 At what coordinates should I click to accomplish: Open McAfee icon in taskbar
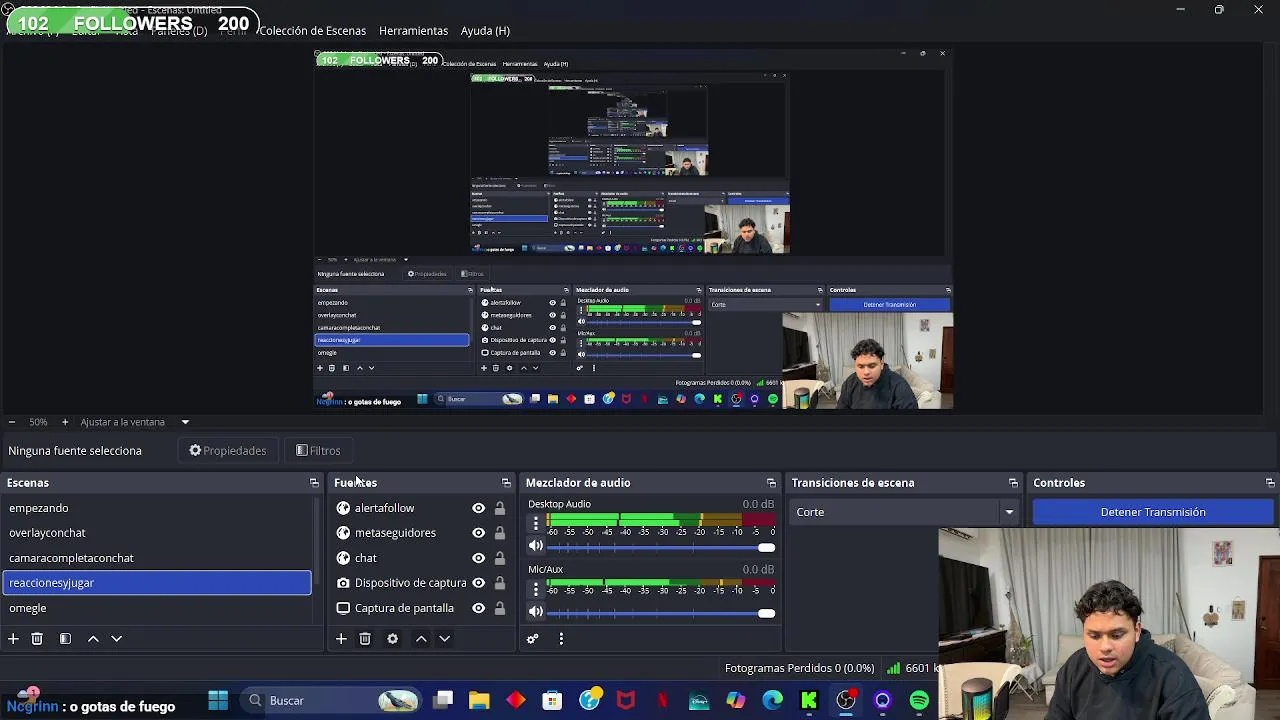(x=626, y=701)
